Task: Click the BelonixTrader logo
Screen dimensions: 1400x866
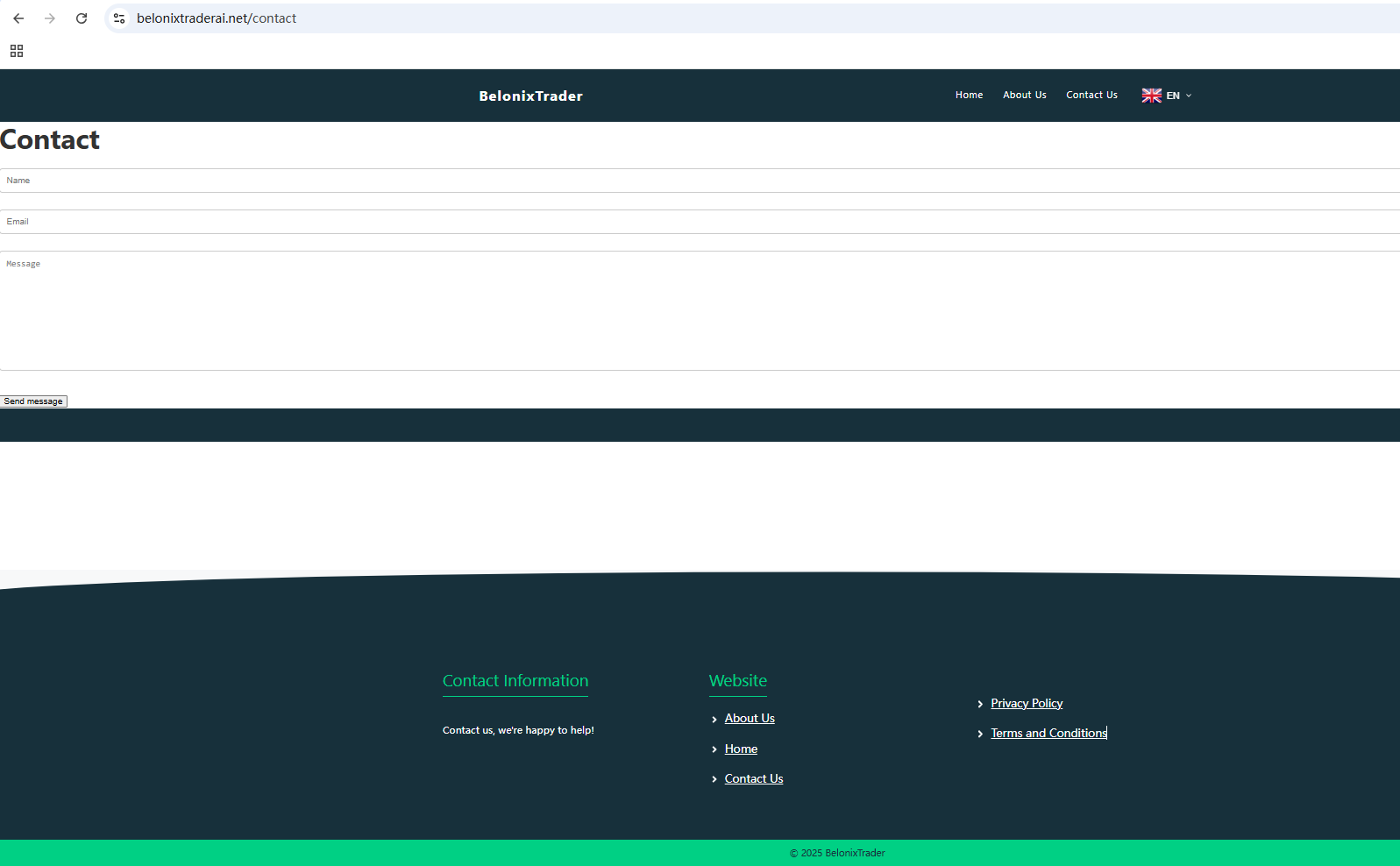Action: pyautogui.click(x=530, y=96)
